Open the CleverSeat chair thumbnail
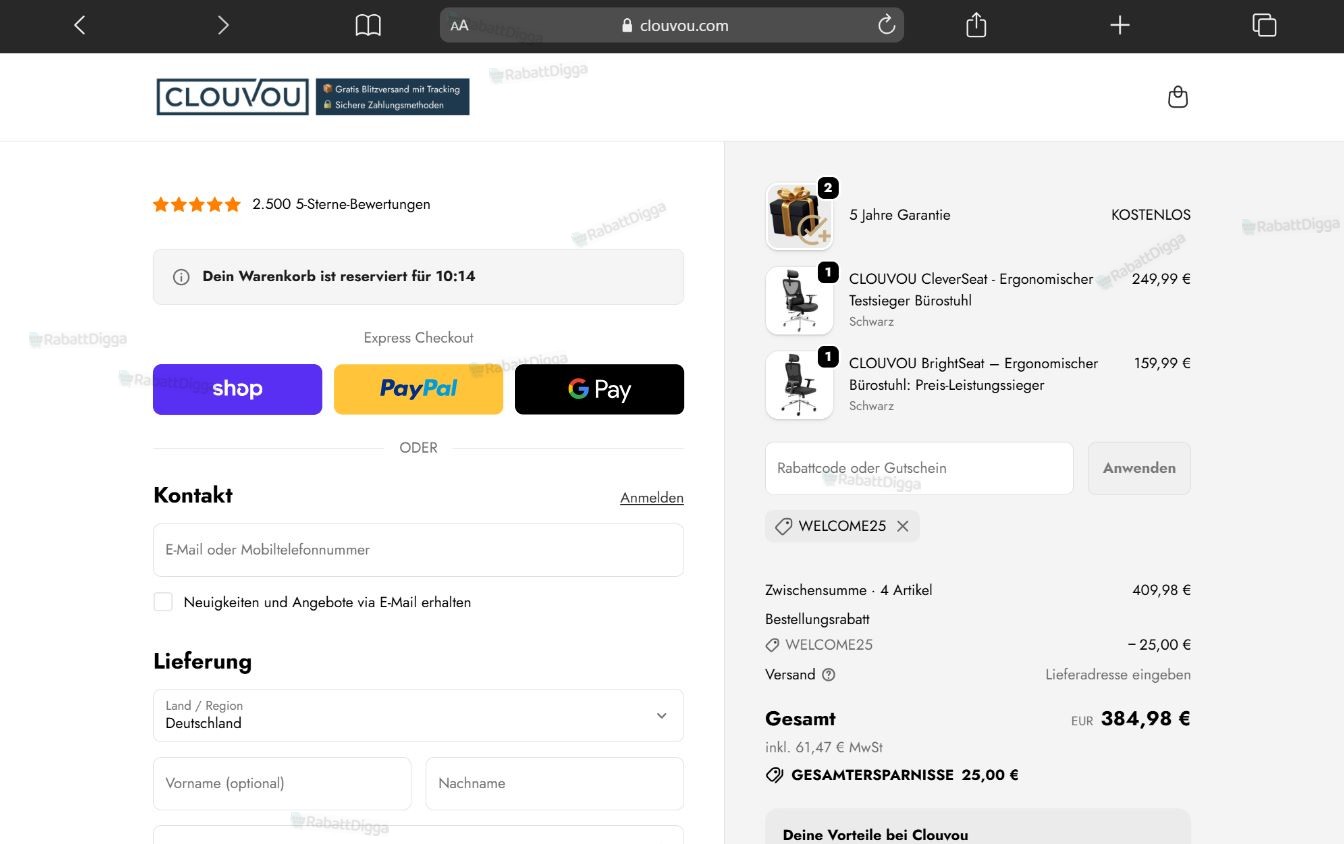Screen dimensions: 1344x844 [799, 300]
